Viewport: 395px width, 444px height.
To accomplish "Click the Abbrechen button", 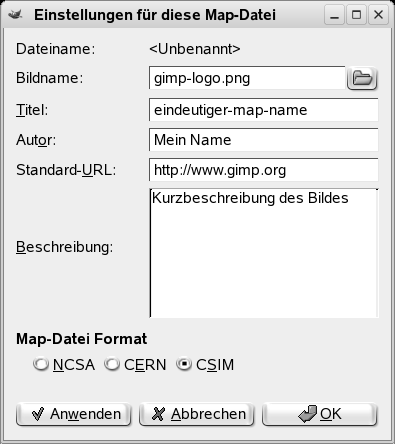I will [x=196, y=414].
